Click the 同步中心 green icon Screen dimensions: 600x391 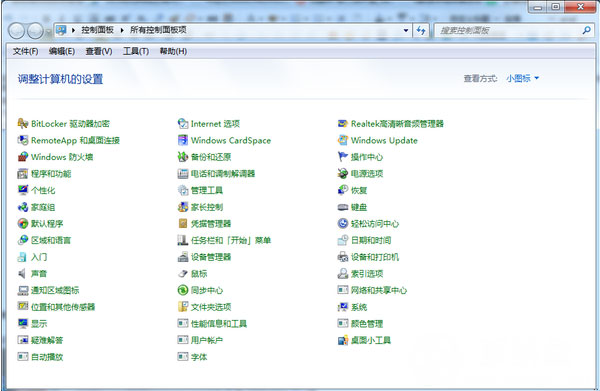pos(183,290)
